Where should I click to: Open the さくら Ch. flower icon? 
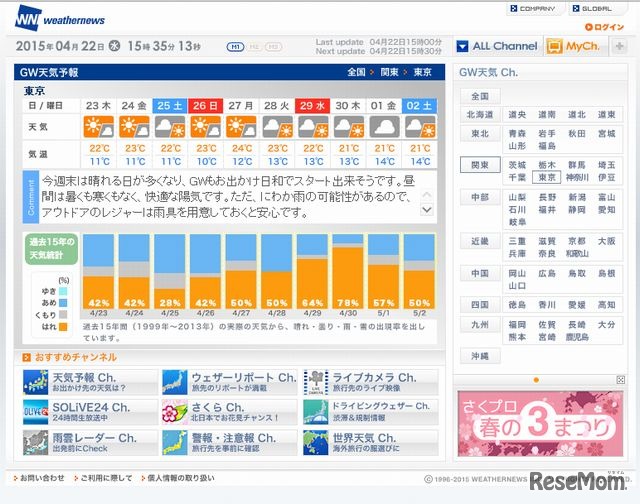(x=175, y=412)
